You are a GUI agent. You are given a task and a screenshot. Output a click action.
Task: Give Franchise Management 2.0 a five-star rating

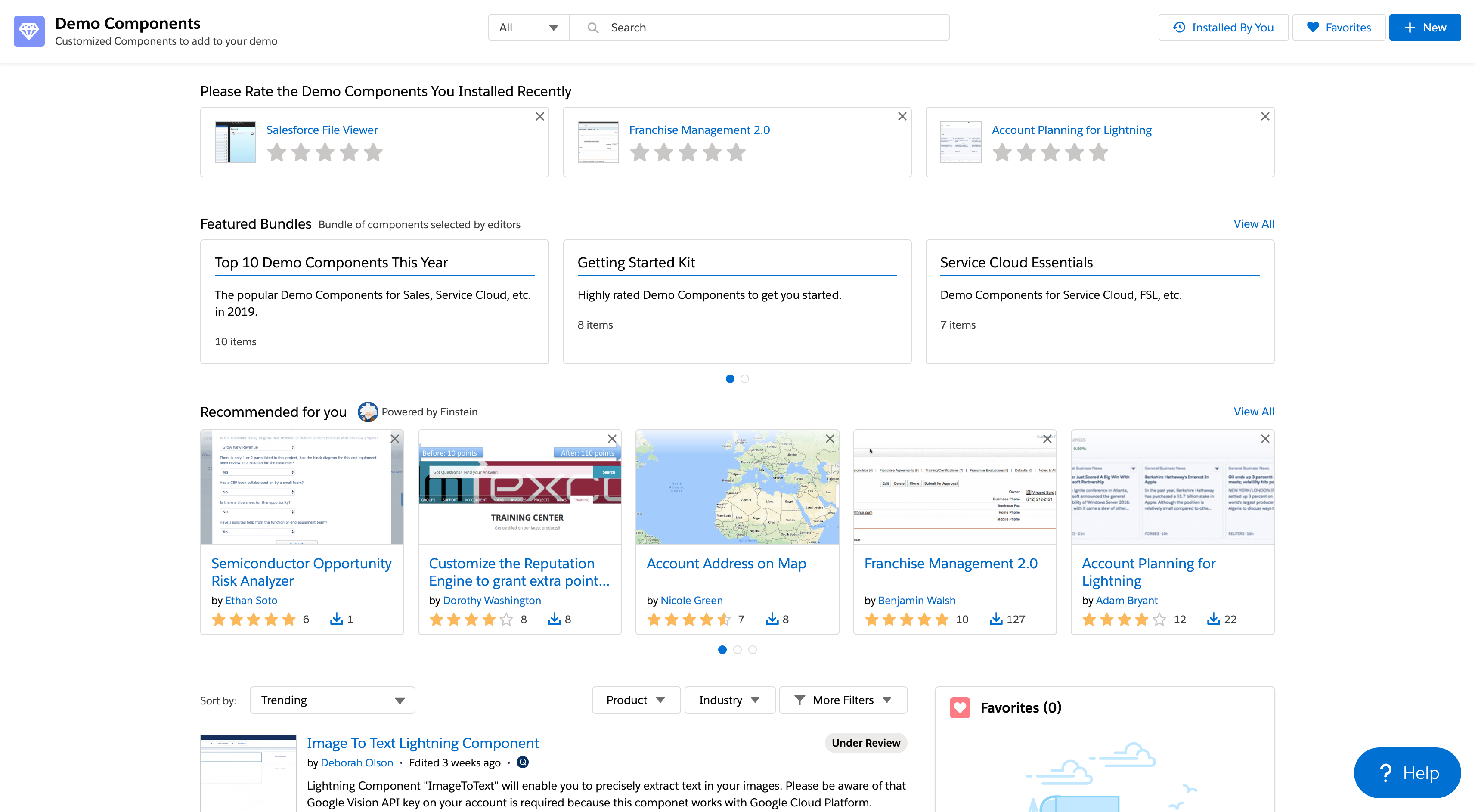pyautogui.click(x=736, y=152)
